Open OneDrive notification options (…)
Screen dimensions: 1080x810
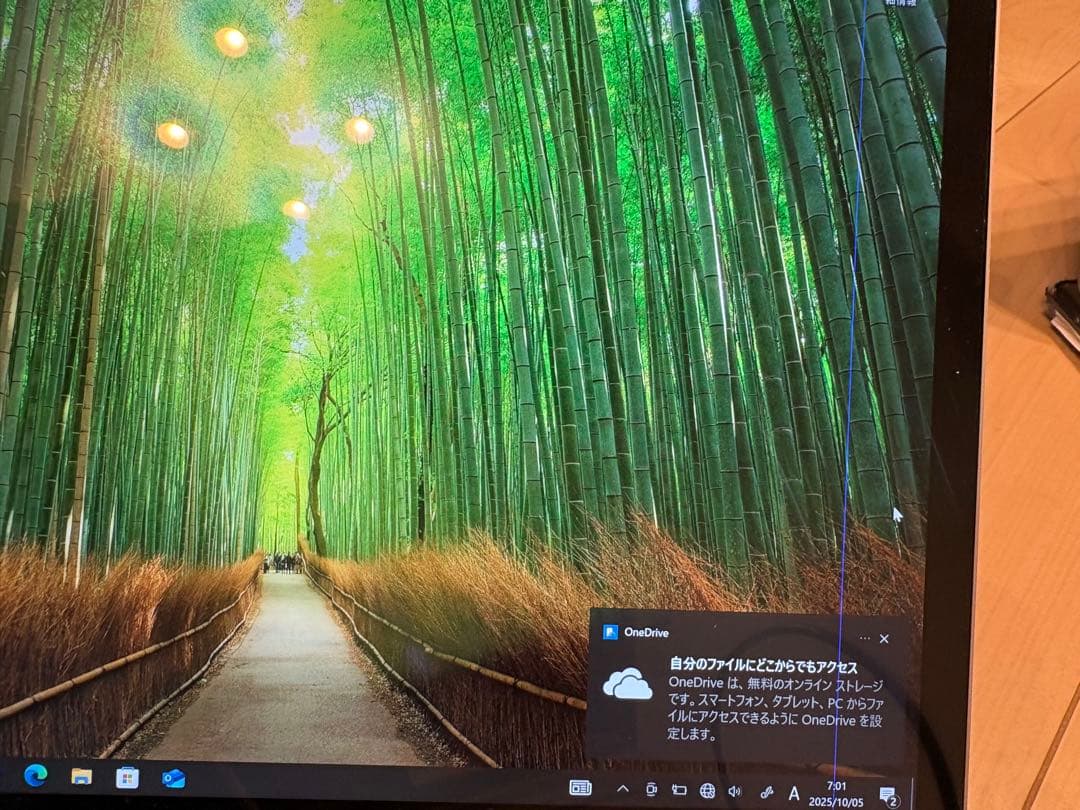click(864, 638)
